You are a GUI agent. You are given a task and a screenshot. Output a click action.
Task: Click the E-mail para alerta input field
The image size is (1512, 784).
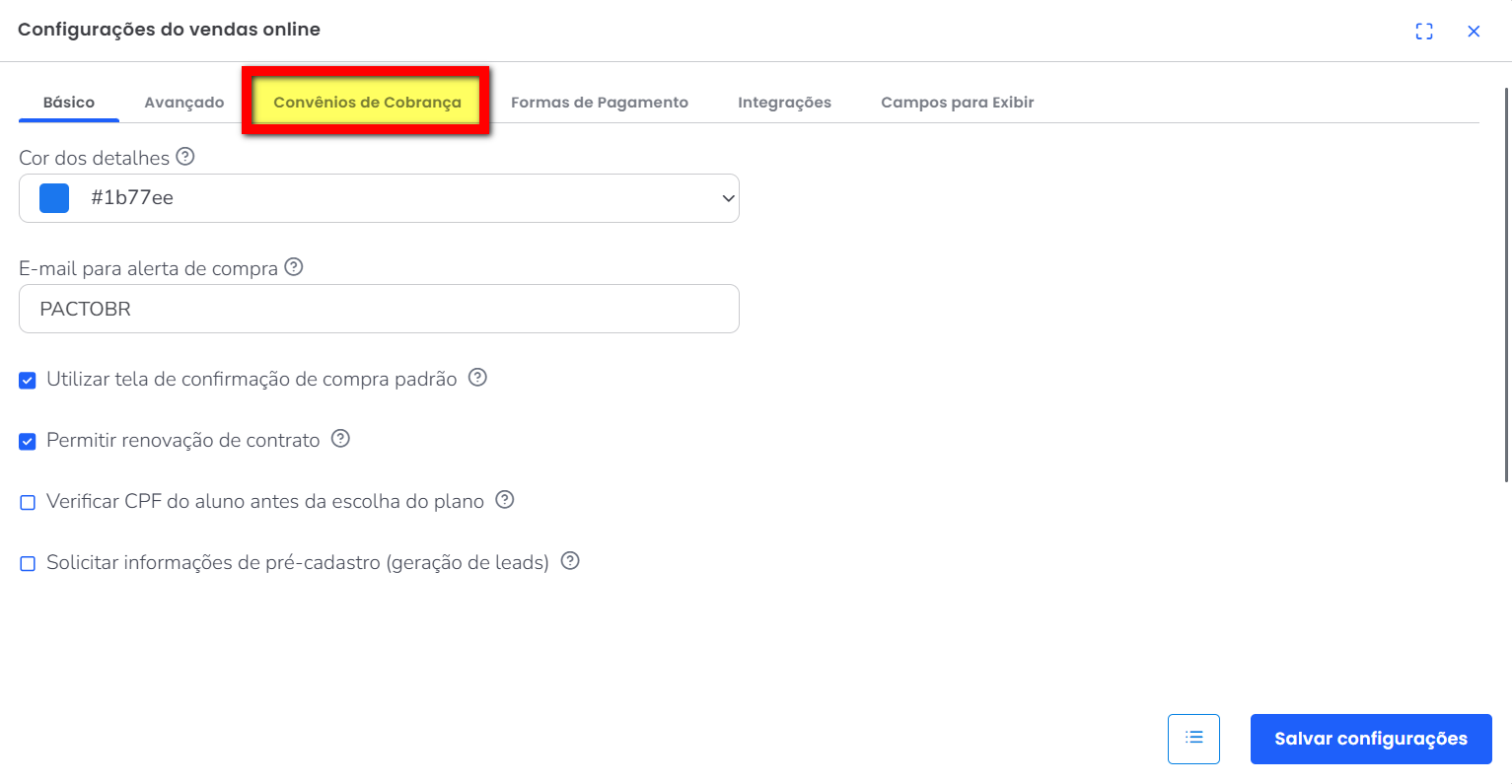[379, 309]
